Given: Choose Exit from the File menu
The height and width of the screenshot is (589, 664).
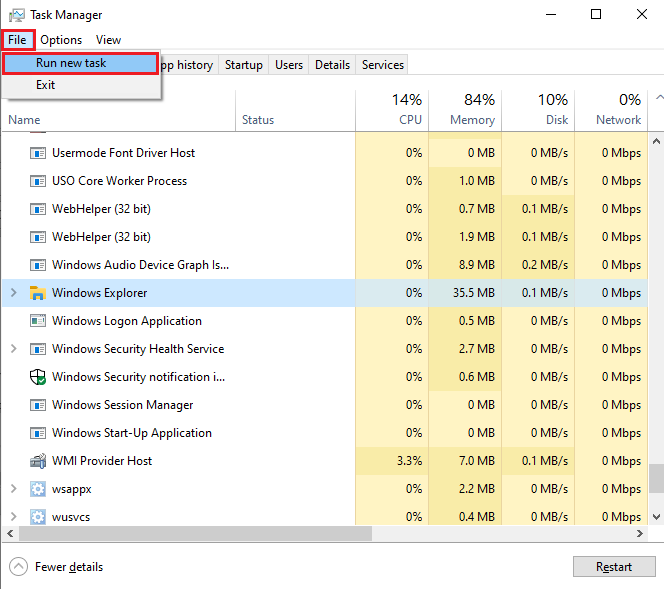Looking at the screenshot, I should tap(80, 85).
